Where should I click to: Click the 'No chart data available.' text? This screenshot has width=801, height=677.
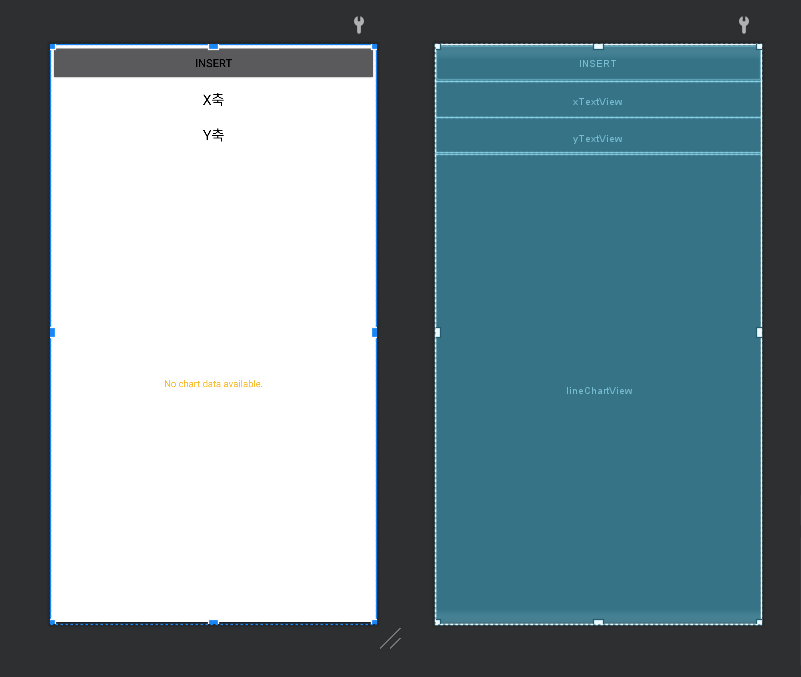(x=214, y=384)
